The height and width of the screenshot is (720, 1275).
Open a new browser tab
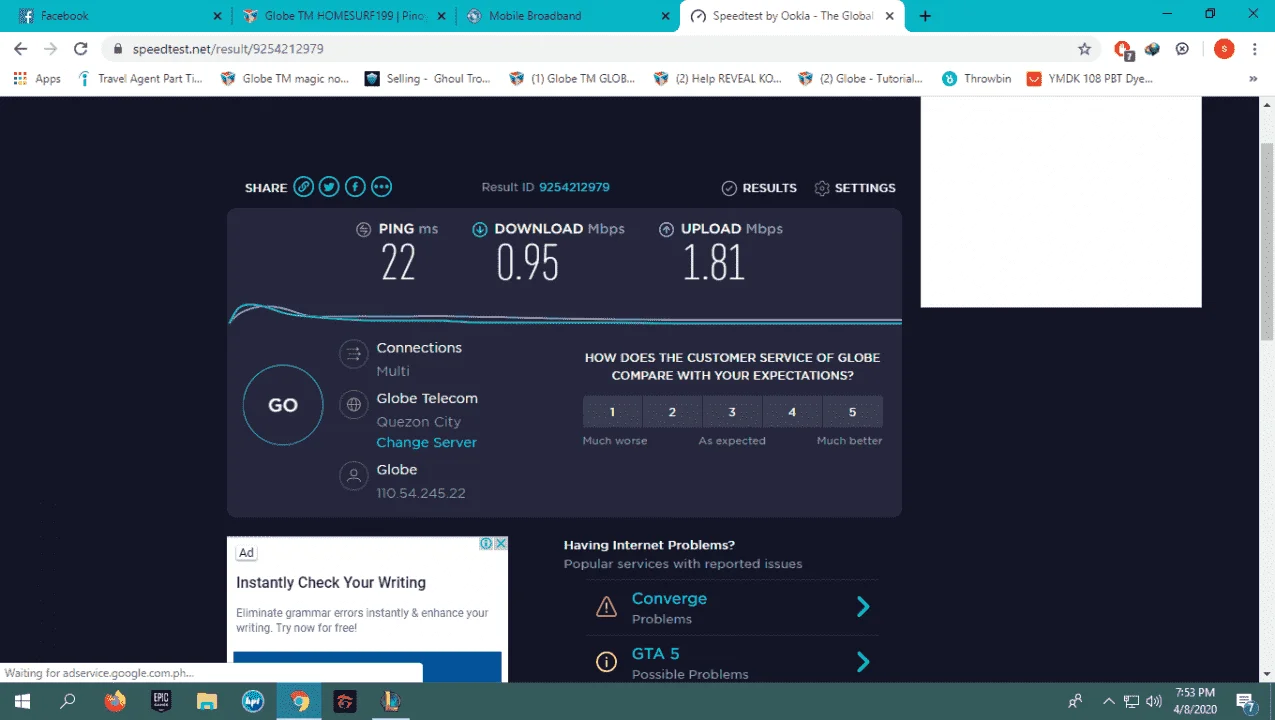(x=925, y=16)
